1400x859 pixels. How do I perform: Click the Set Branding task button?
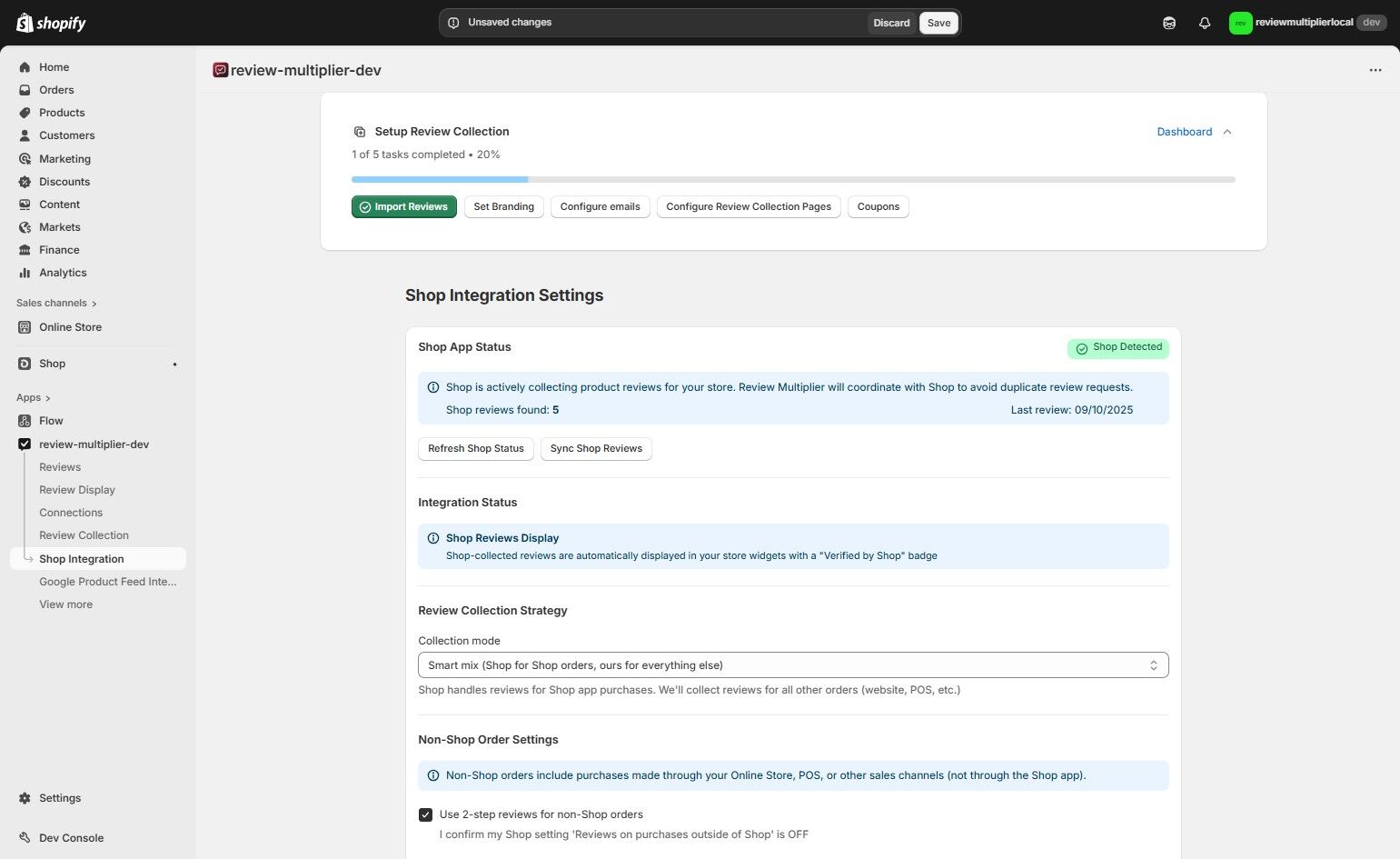[504, 207]
